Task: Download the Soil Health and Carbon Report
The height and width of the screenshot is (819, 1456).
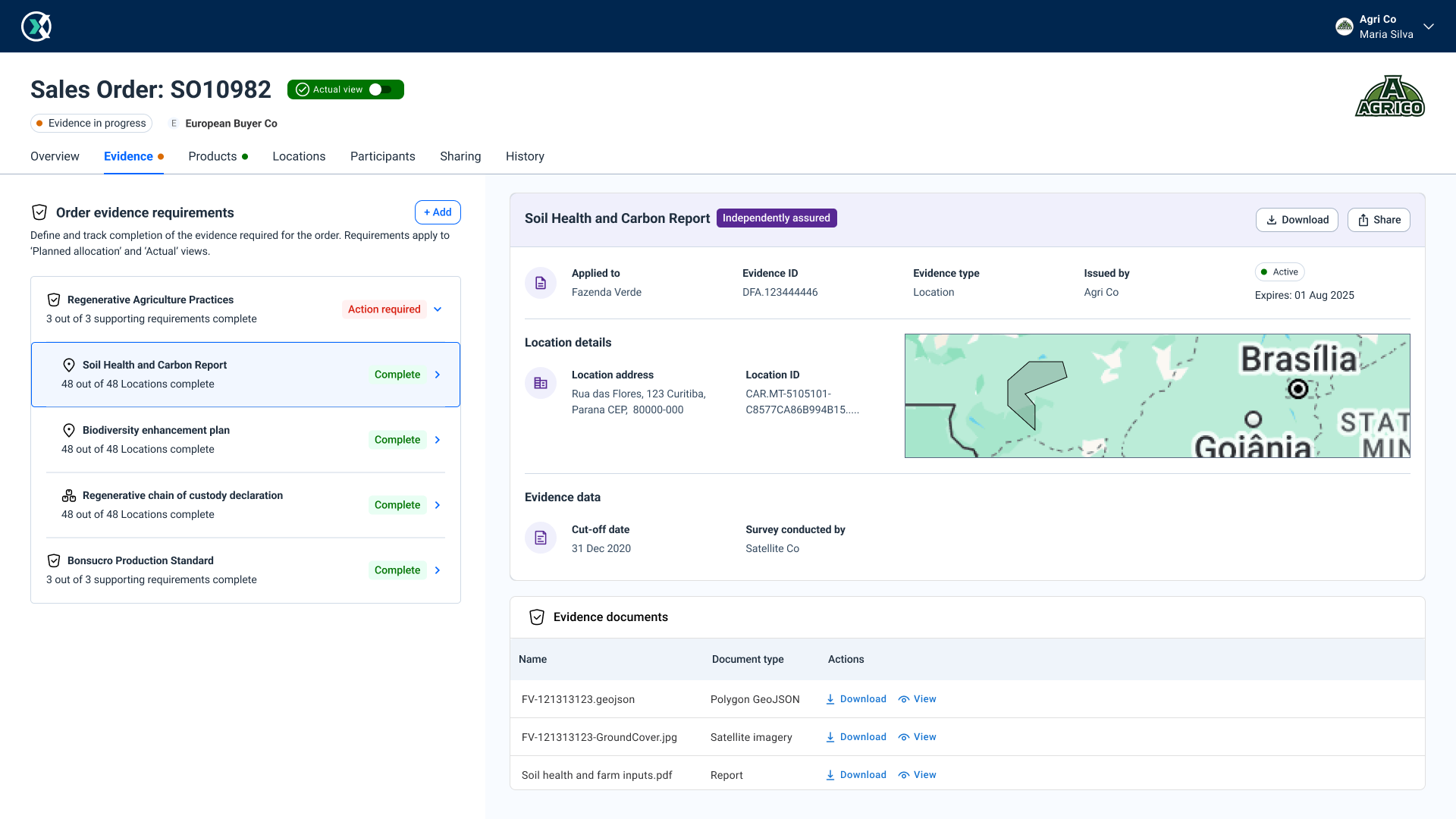Action: point(1297,220)
